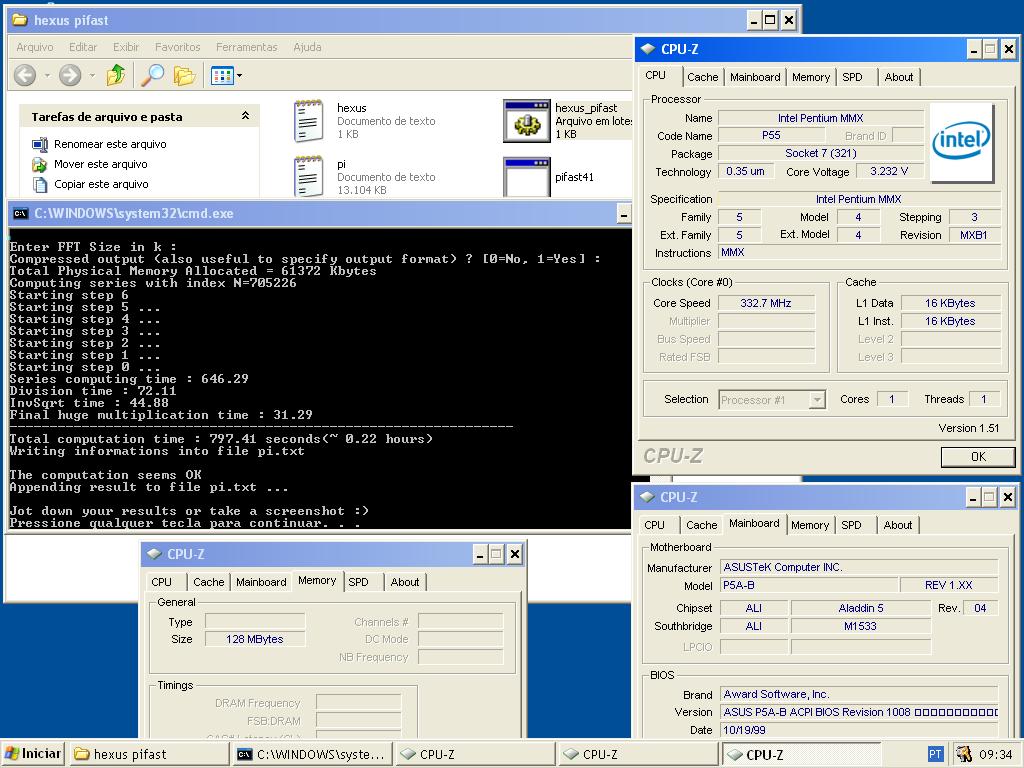The image size is (1024, 768).
Task: Click Renomear este arquivo icon
Action: [x=40, y=144]
